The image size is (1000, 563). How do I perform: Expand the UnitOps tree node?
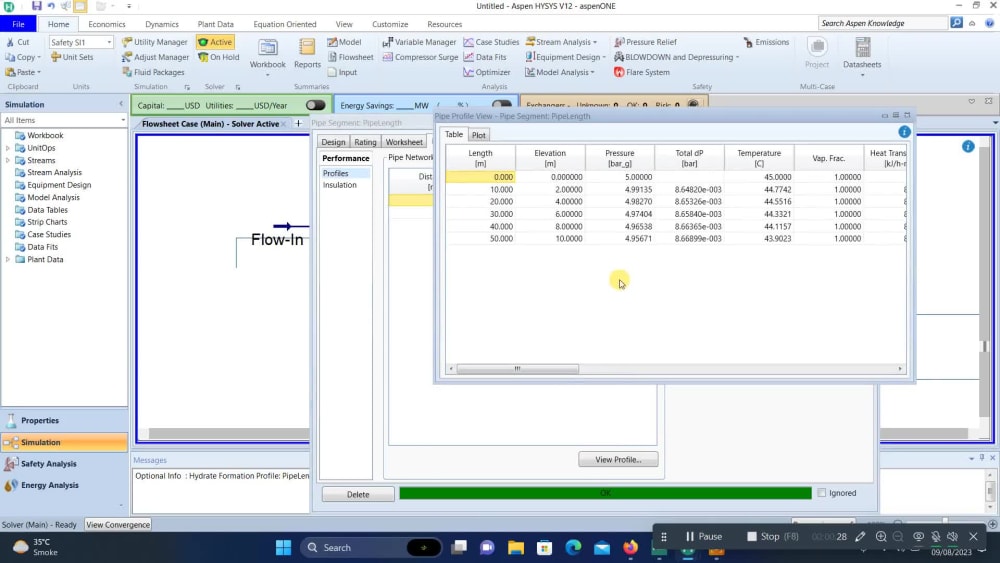[8, 148]
